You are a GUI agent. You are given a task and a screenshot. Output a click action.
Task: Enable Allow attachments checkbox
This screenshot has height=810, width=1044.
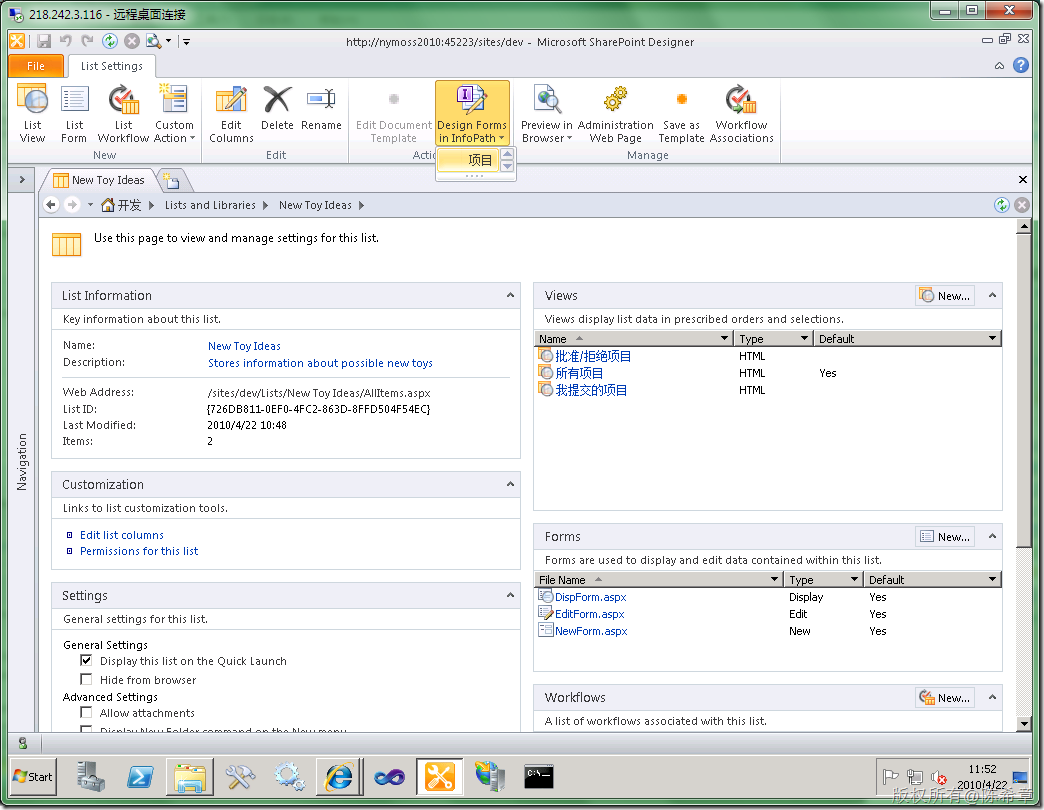(86, 712)
